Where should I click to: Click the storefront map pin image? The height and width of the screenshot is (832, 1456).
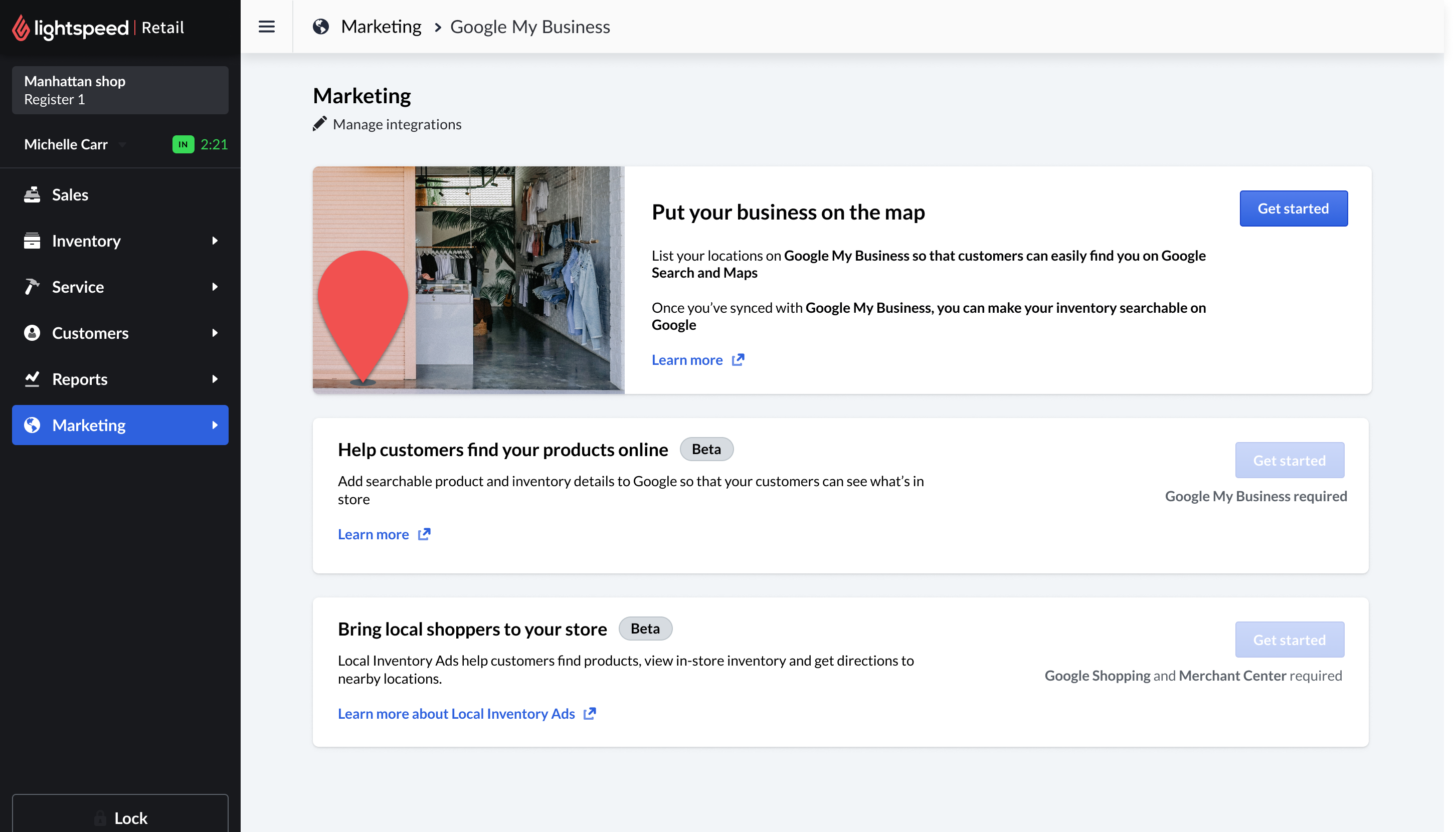(469, 280)
